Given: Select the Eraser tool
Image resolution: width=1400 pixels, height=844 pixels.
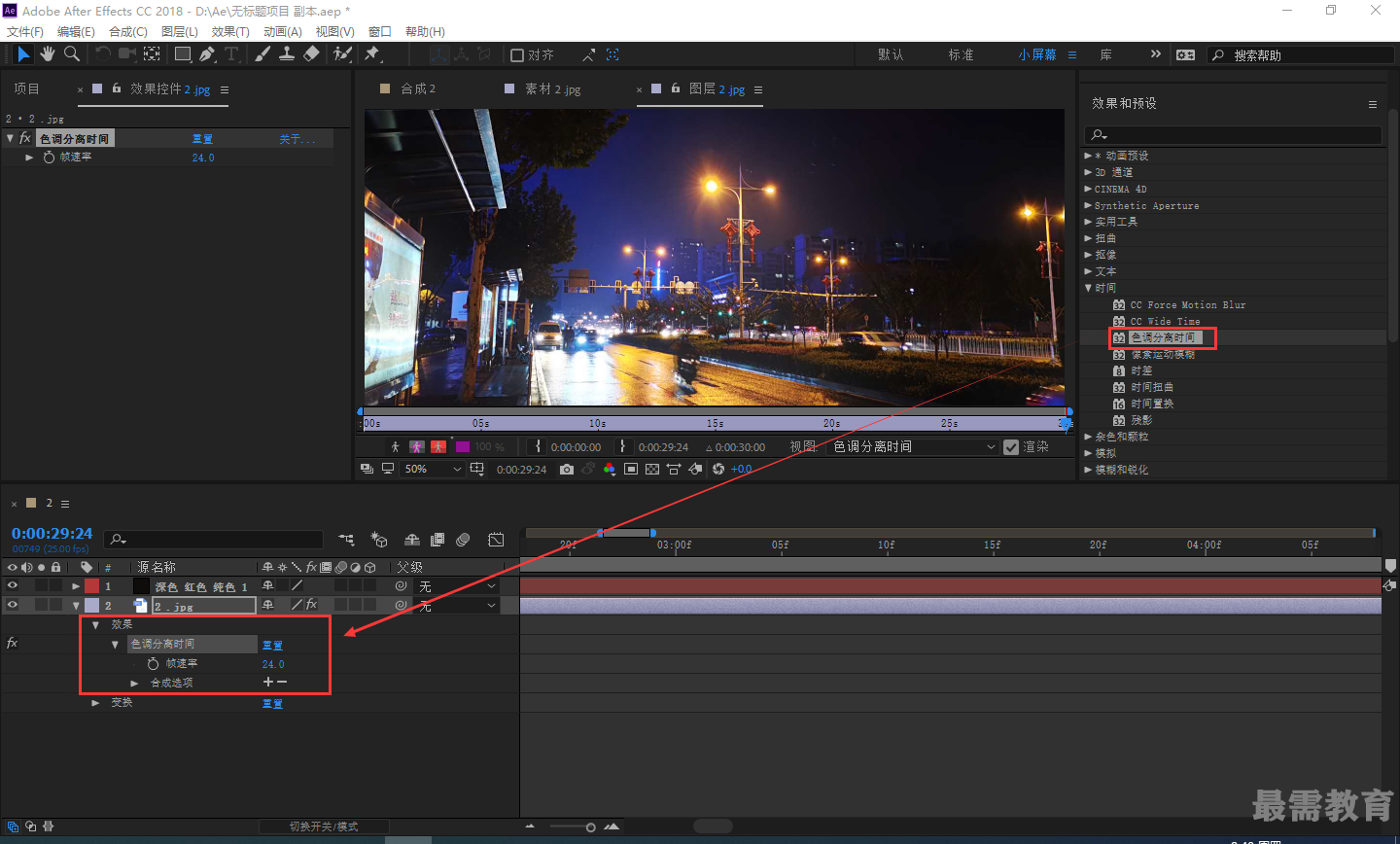Looking at the screenshot, I should pos(311,54).
